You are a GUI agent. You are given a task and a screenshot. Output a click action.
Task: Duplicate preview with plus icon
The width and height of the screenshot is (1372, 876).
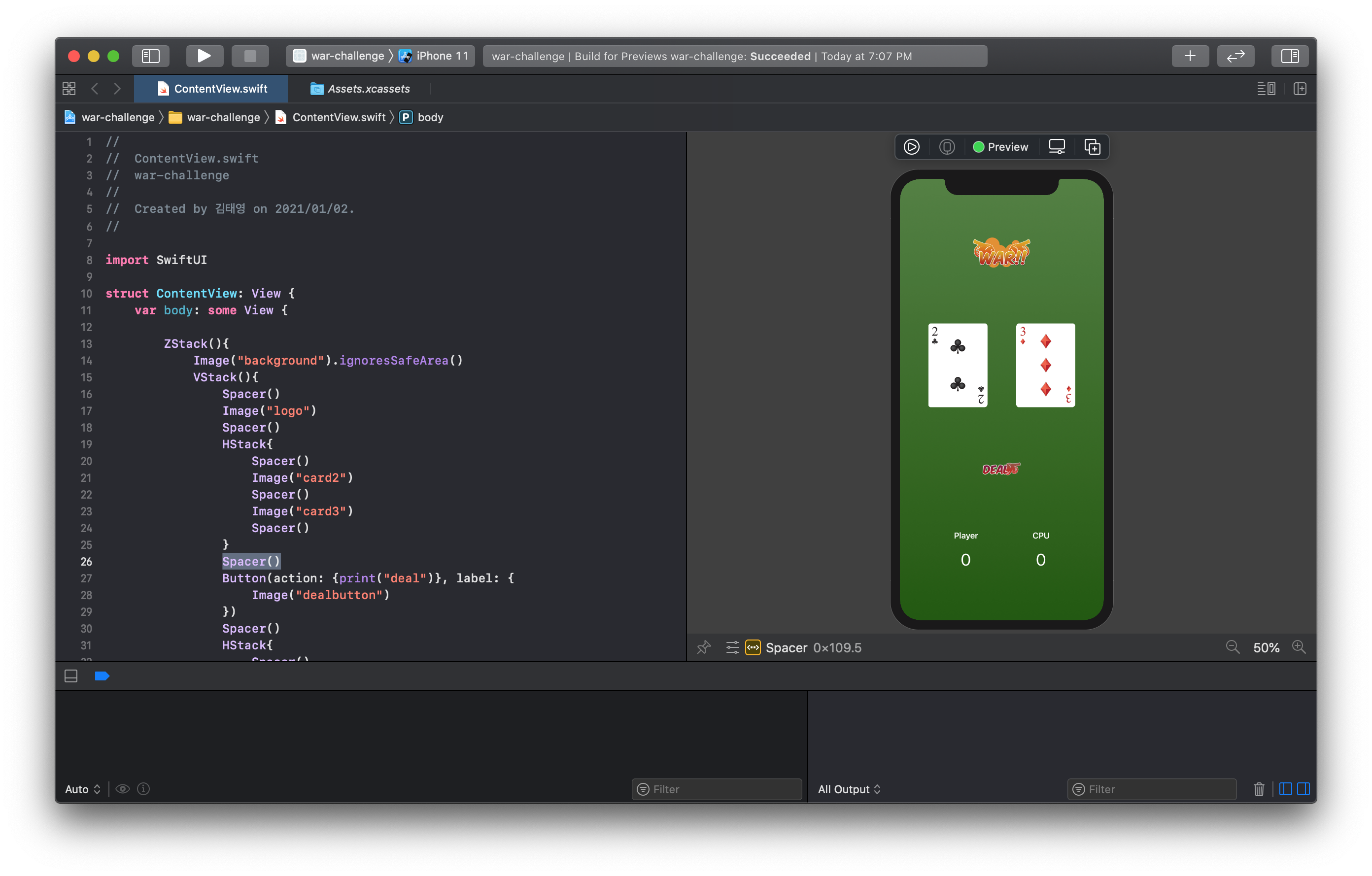point(1092,147)
